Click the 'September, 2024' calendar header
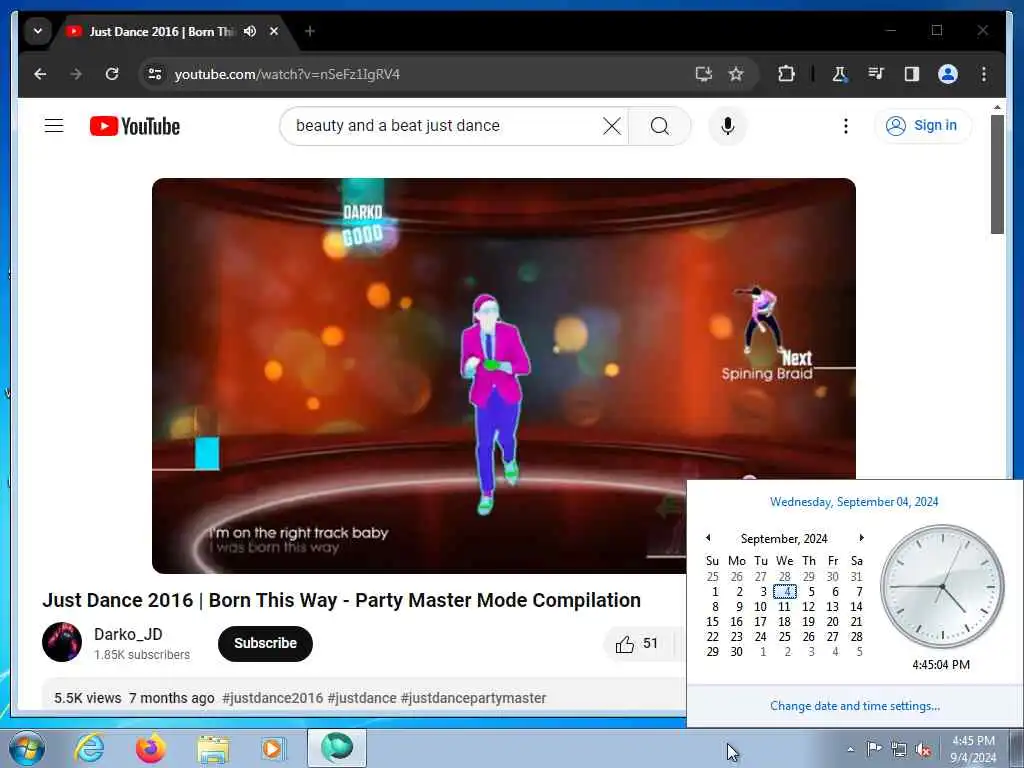 [x=784, y=539]
